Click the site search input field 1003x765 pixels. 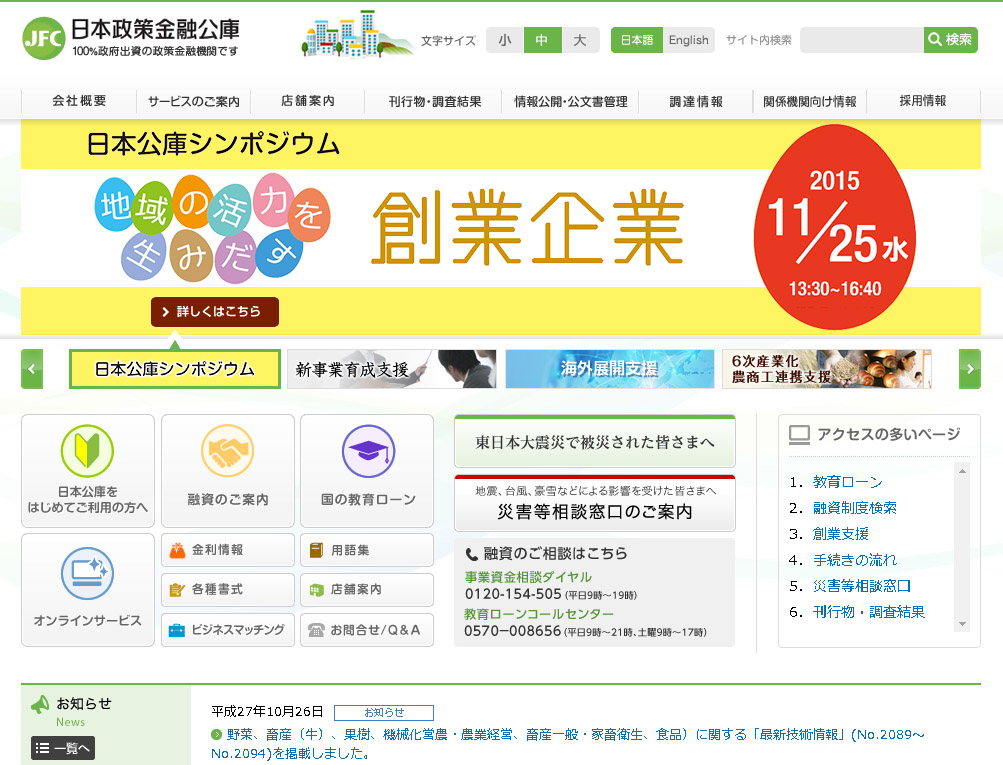862,40
